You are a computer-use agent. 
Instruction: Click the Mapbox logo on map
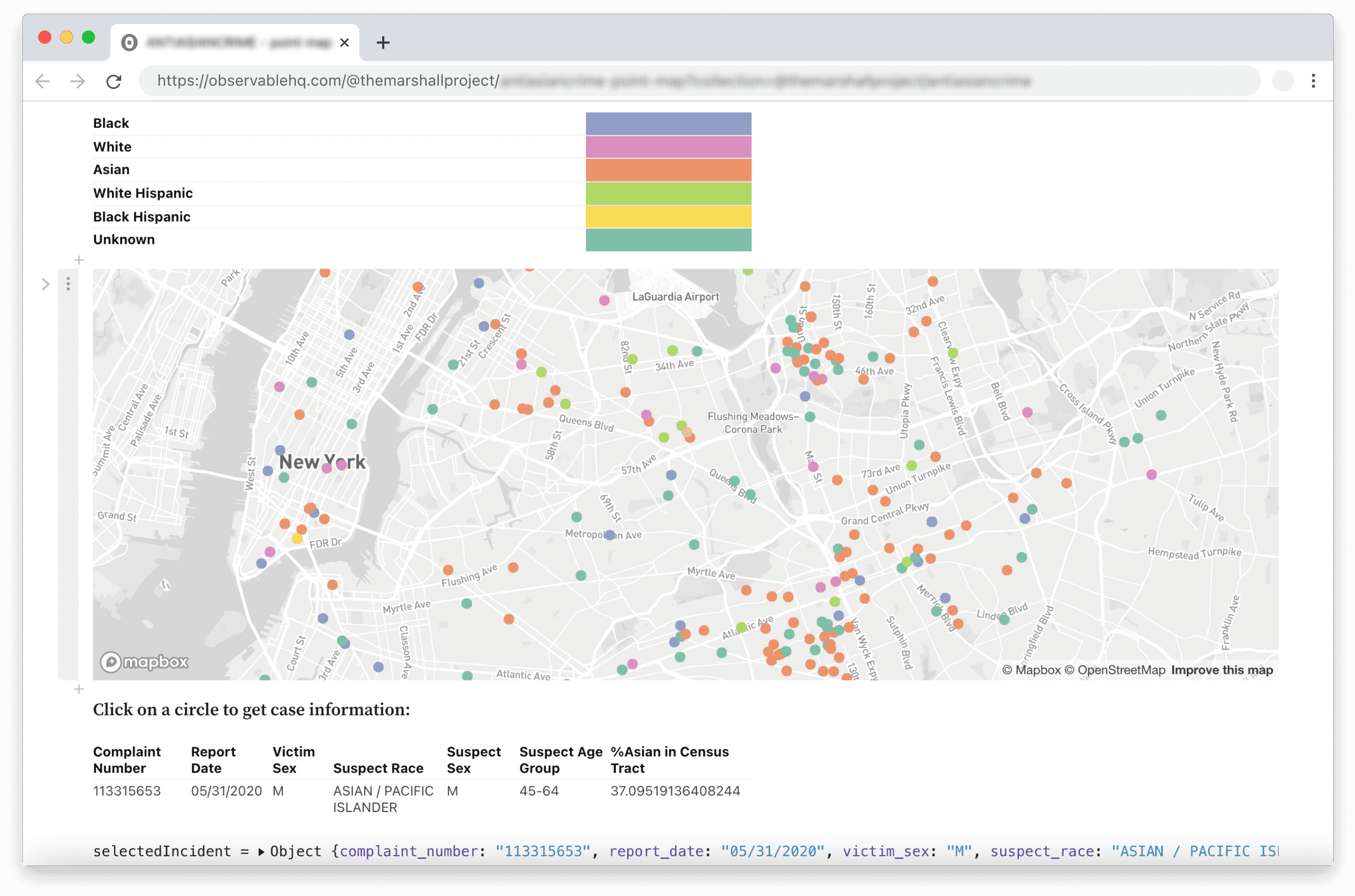[x=144, y=662]
